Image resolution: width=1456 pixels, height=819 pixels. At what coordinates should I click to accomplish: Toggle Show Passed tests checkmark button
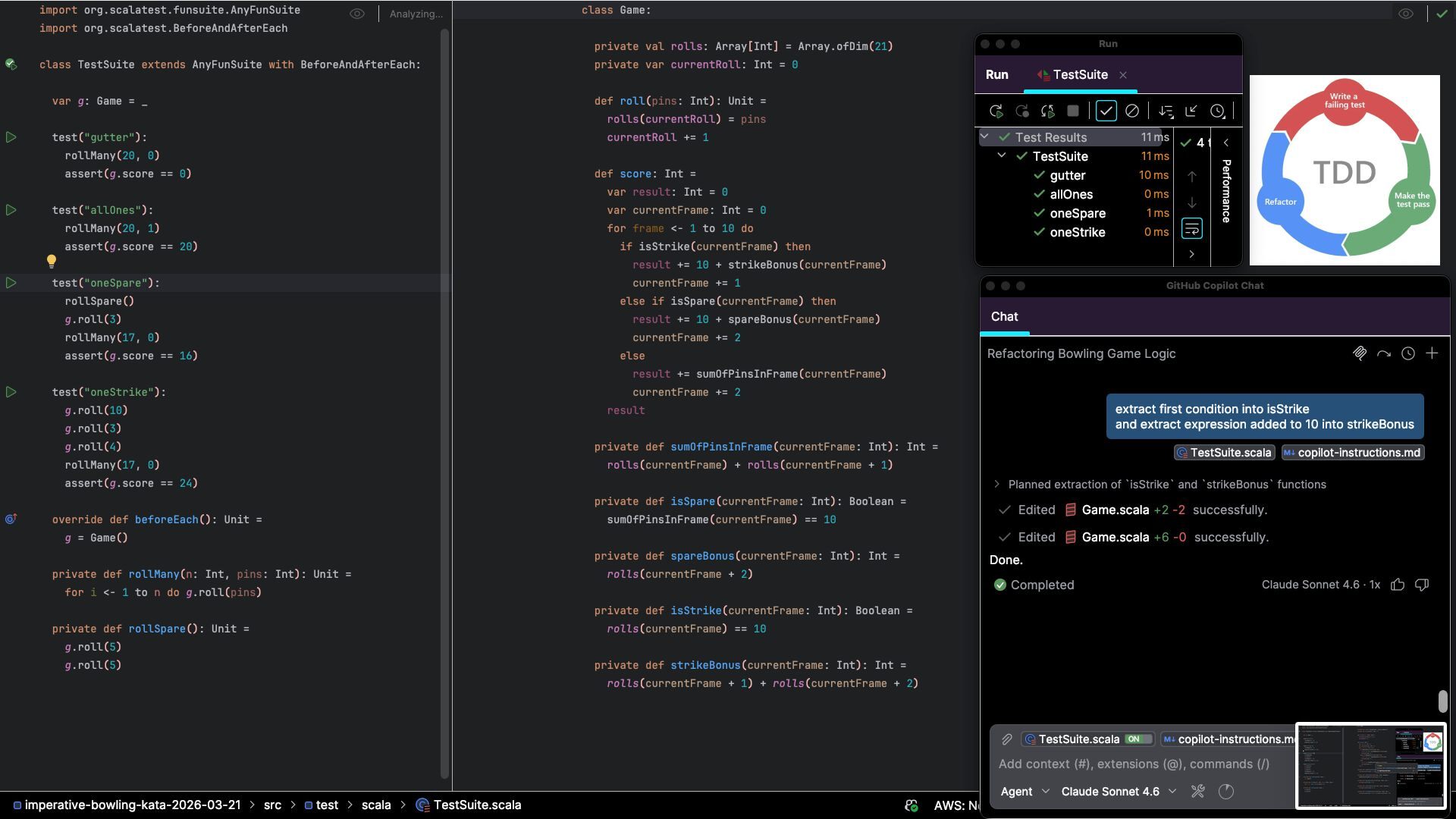1106,111
